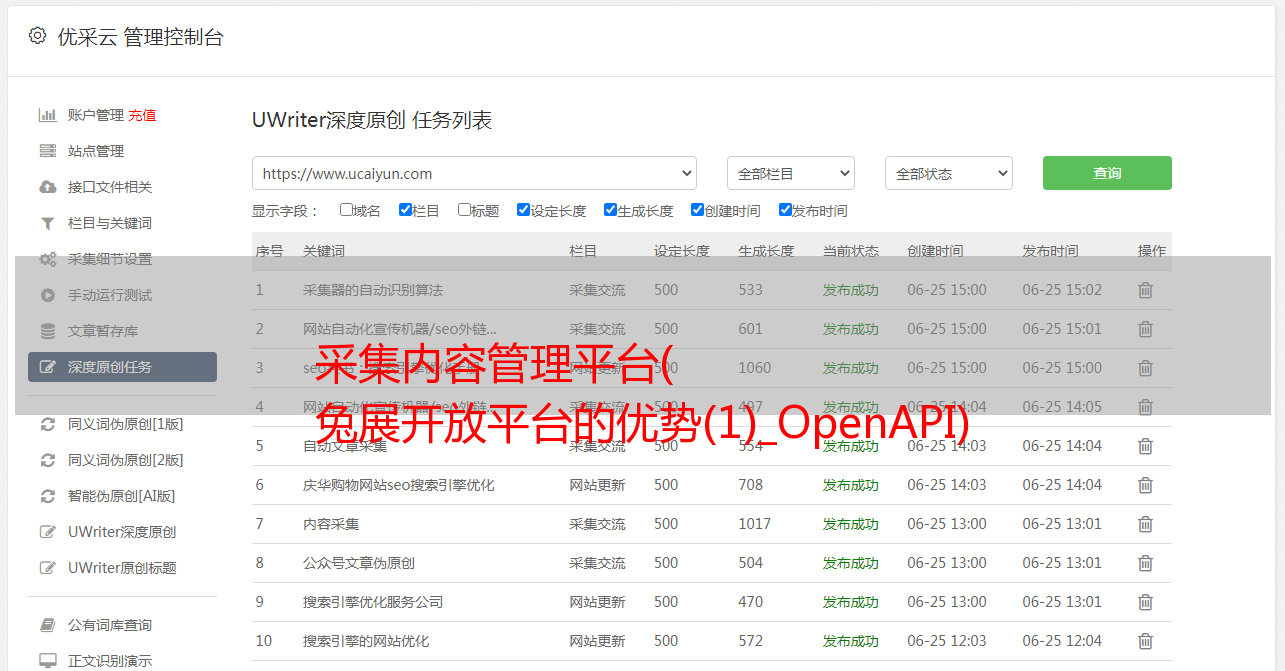The width and height of the screenshot is (1285, 671).
Task: Open the site URL dropdown
Action: point(474,173)
